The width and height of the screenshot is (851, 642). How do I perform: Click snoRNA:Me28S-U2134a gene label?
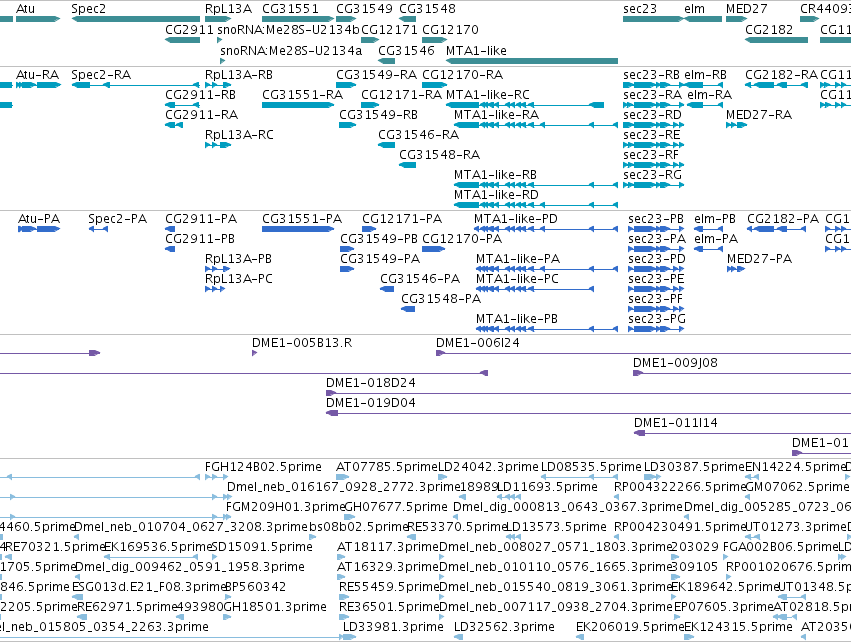click(x=291, y=50)
